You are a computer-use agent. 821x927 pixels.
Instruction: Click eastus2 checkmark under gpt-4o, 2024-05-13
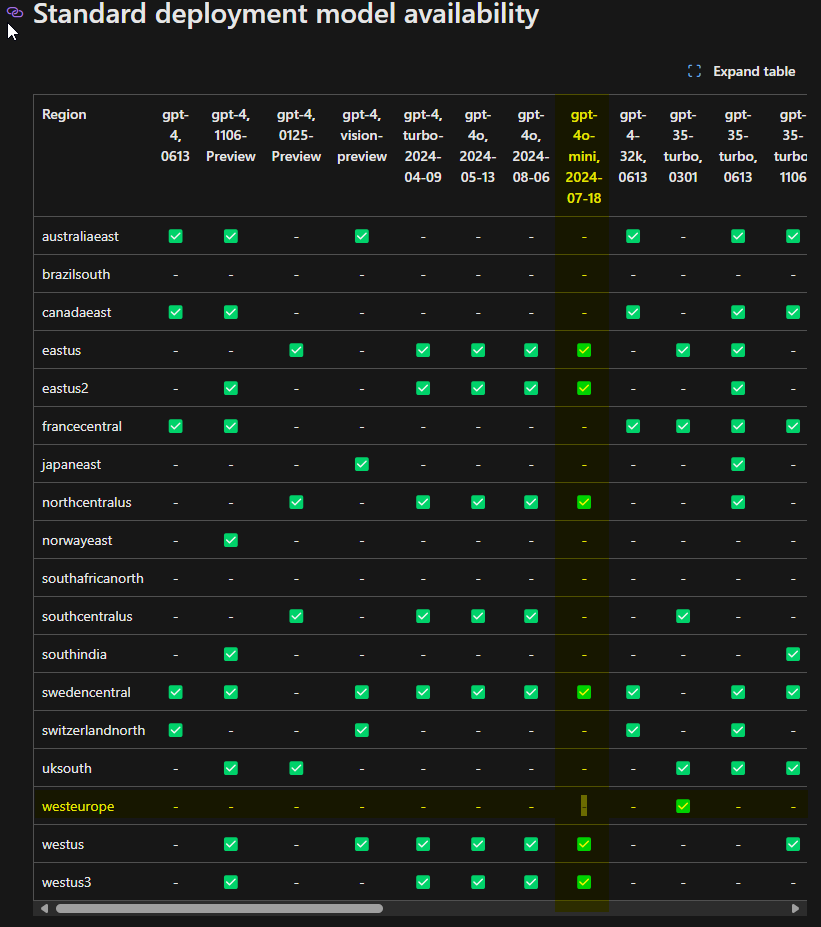[478, 388]
